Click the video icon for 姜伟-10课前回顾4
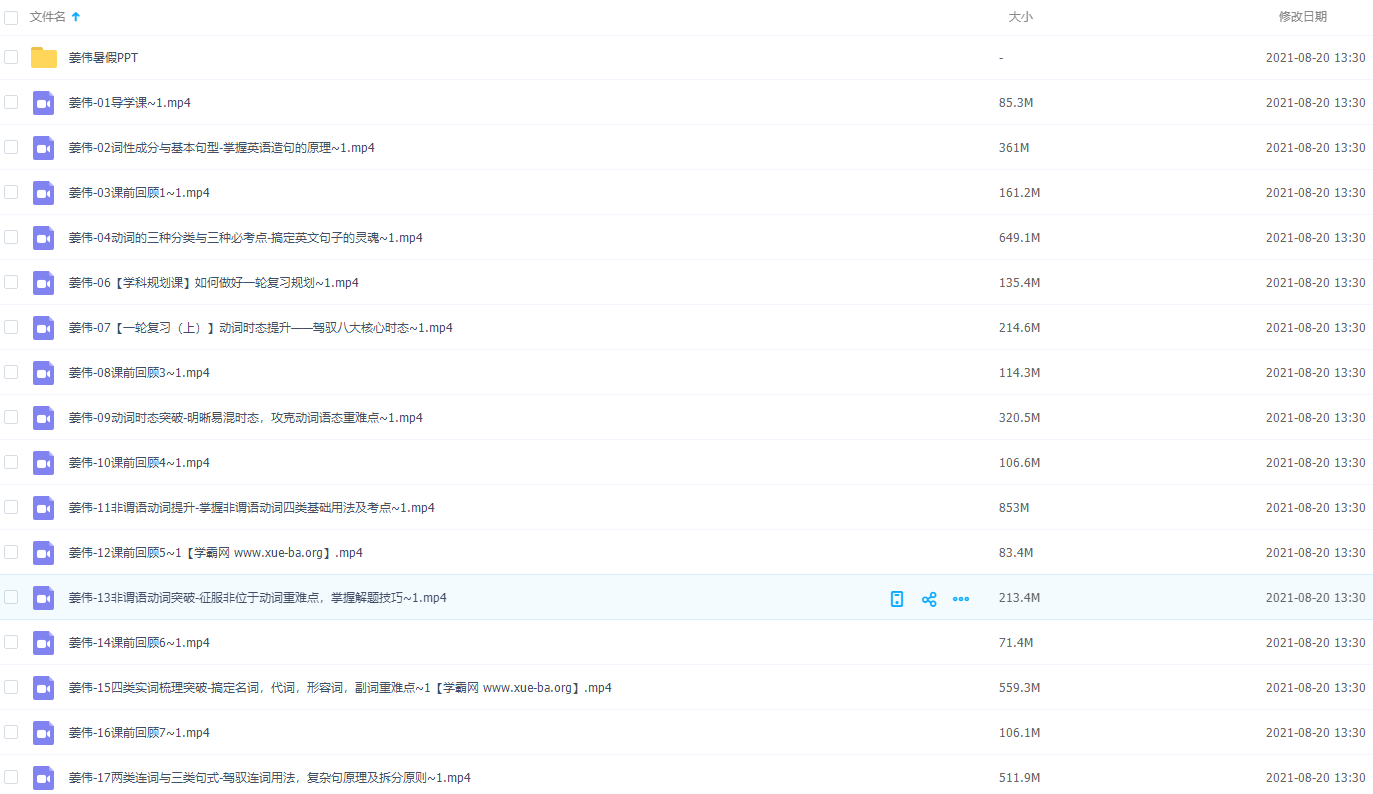This screenshot has width=1373, height=794. [x=44, y=463]
